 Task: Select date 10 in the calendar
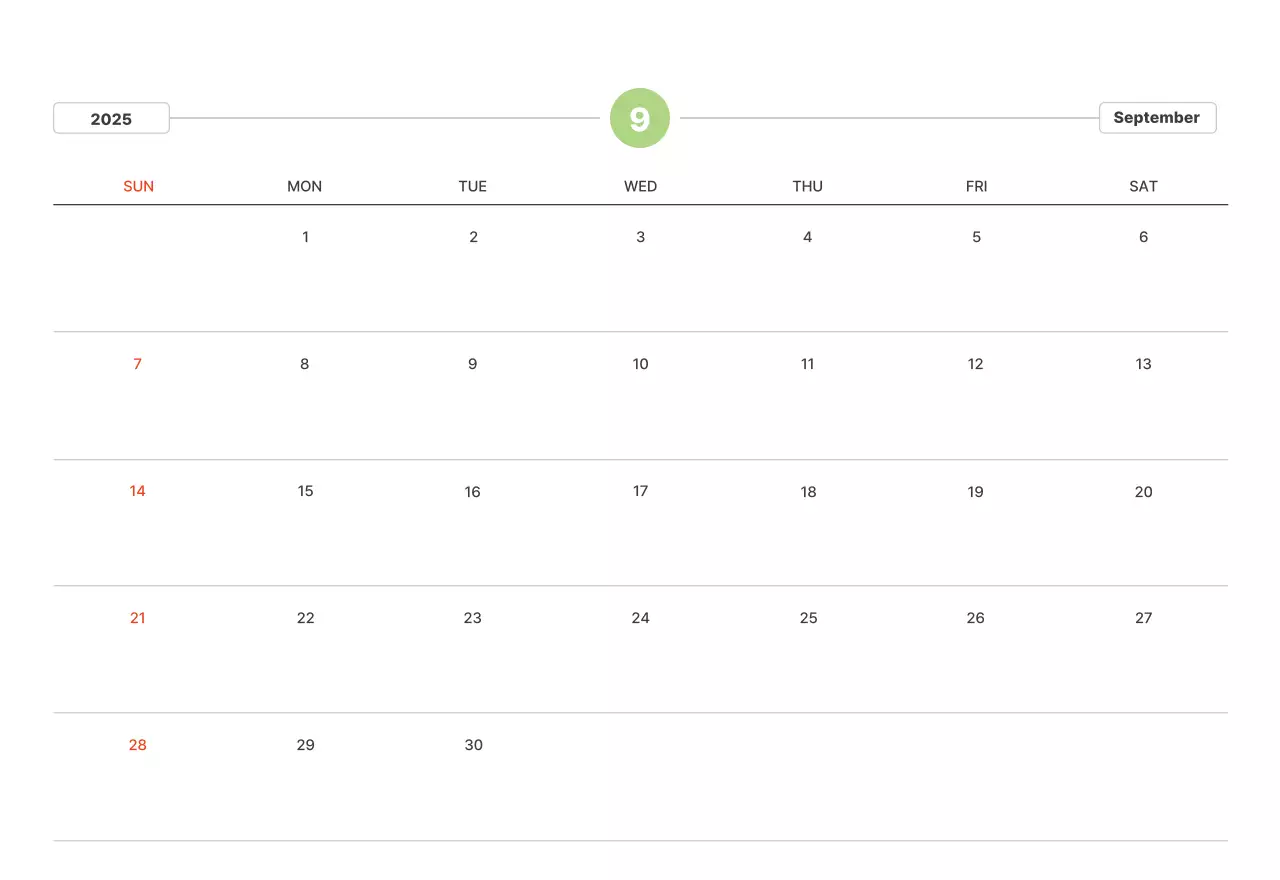click(640, 364)
